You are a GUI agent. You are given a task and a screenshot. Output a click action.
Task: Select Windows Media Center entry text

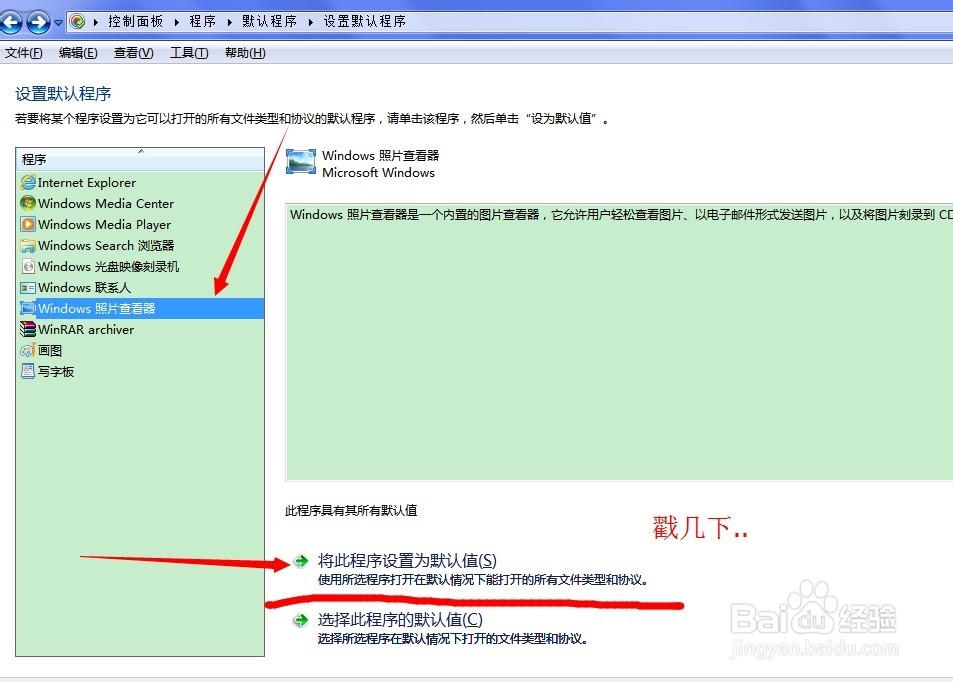(x=106, y=204)
